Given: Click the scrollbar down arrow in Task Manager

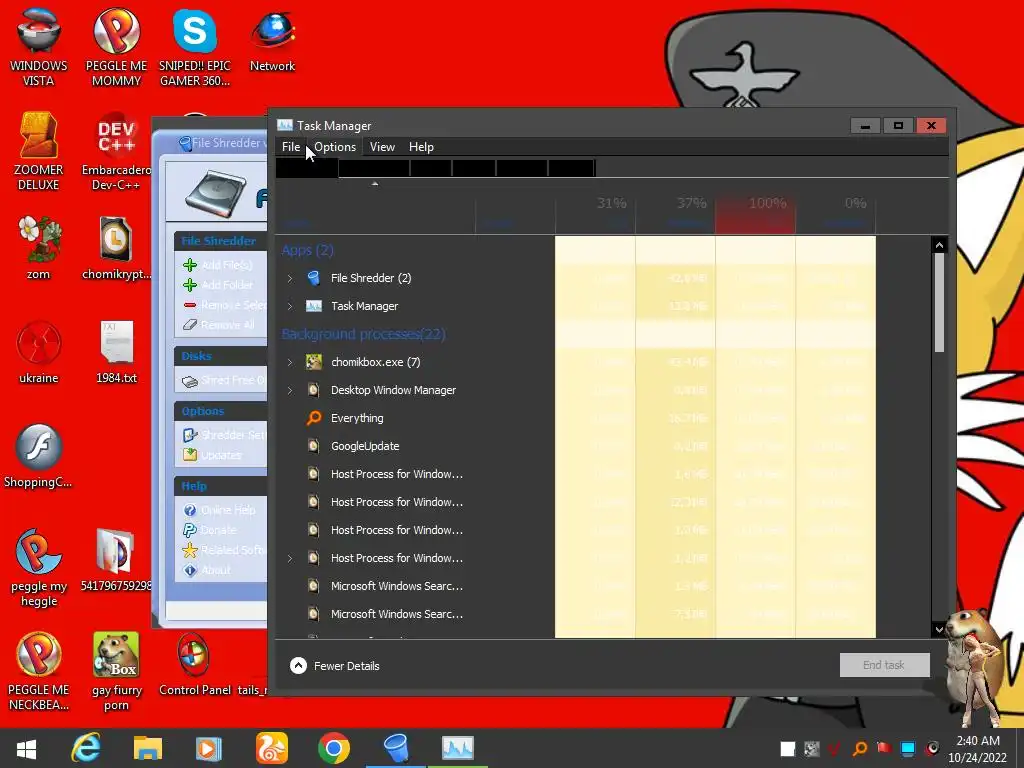Looking at the screenshot, I should click(939, 630).
